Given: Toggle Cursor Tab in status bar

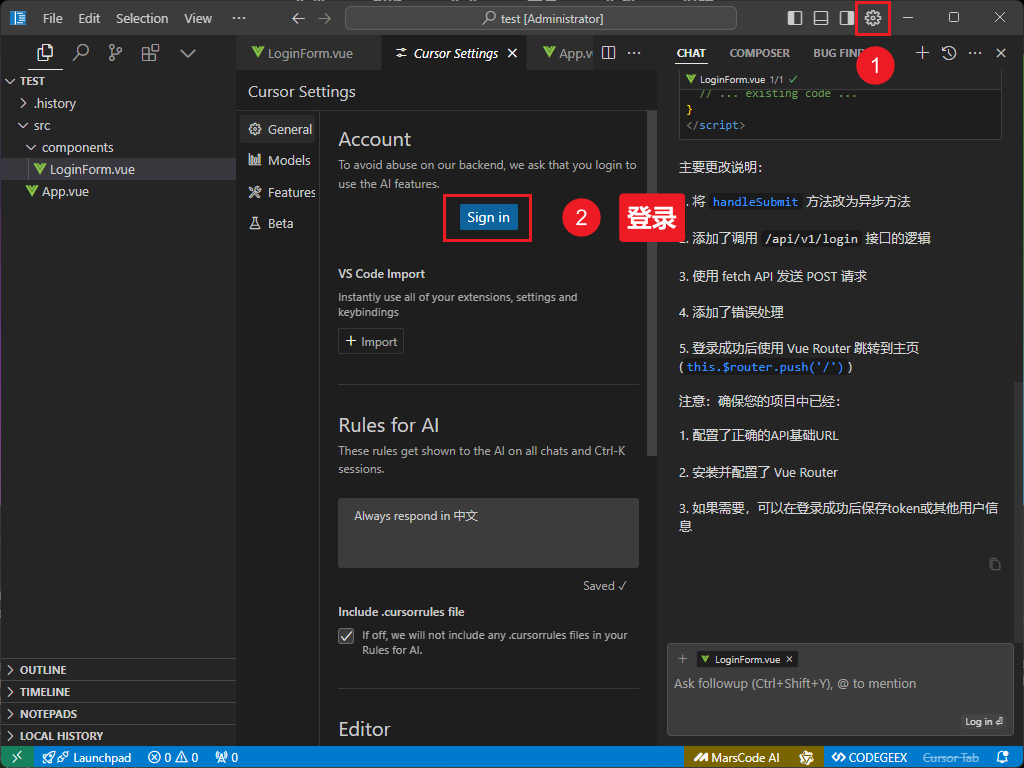Looking at the screenshot, I should (950, 758).
